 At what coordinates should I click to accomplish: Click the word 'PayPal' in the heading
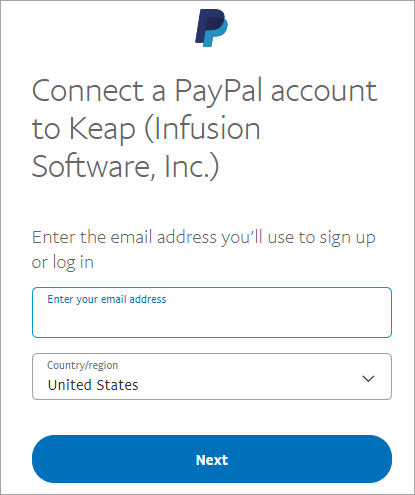tap(219, 91)
